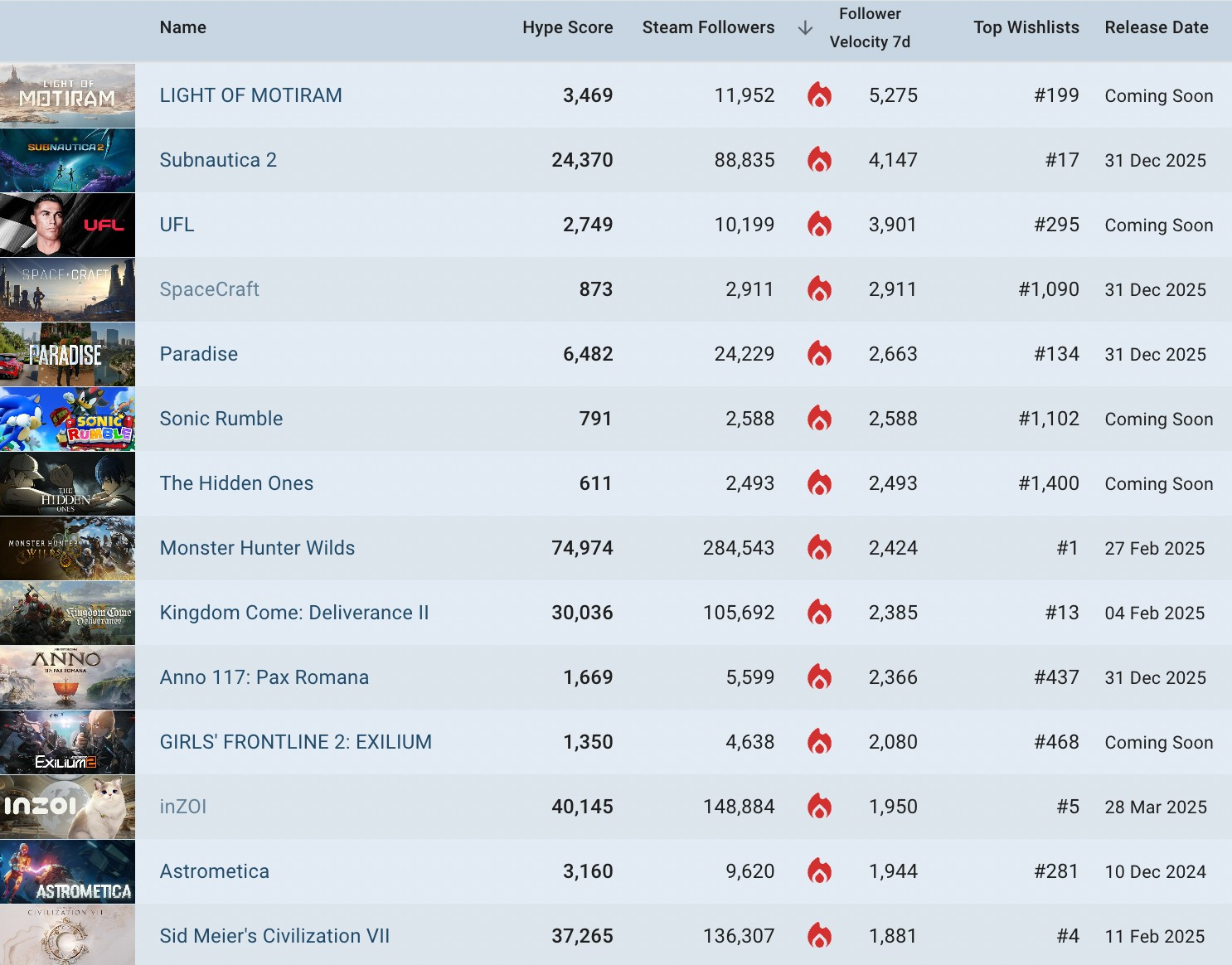Screen dimensions: 1232x965
Task: Sort by Follower Velocity 7d header
Action: pos(870,27)
